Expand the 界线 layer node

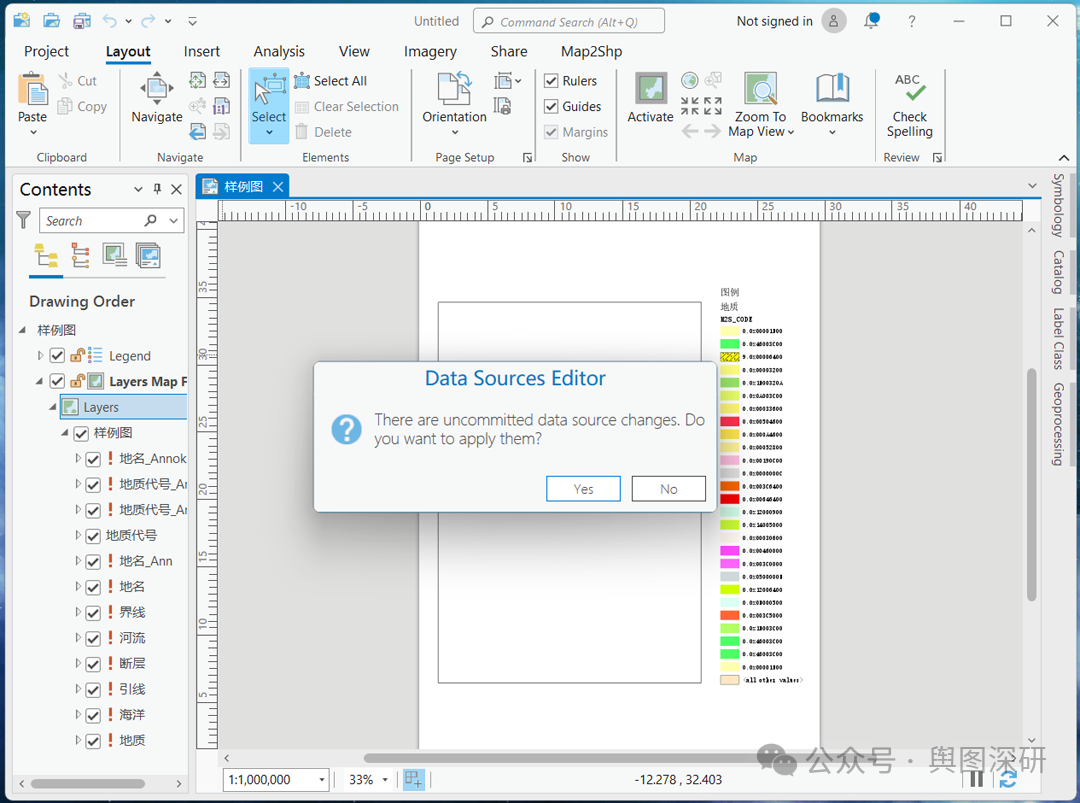pos(78,612)
